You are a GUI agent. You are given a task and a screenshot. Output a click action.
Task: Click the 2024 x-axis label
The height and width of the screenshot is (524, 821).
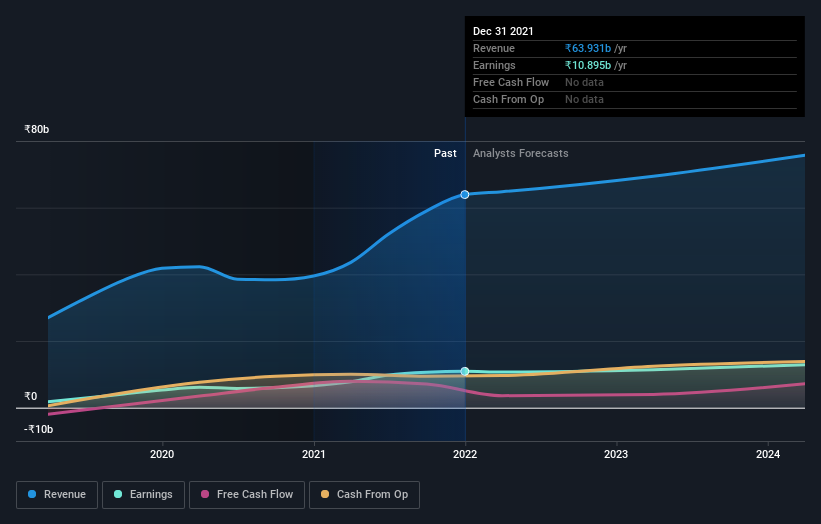click(768, 454)
